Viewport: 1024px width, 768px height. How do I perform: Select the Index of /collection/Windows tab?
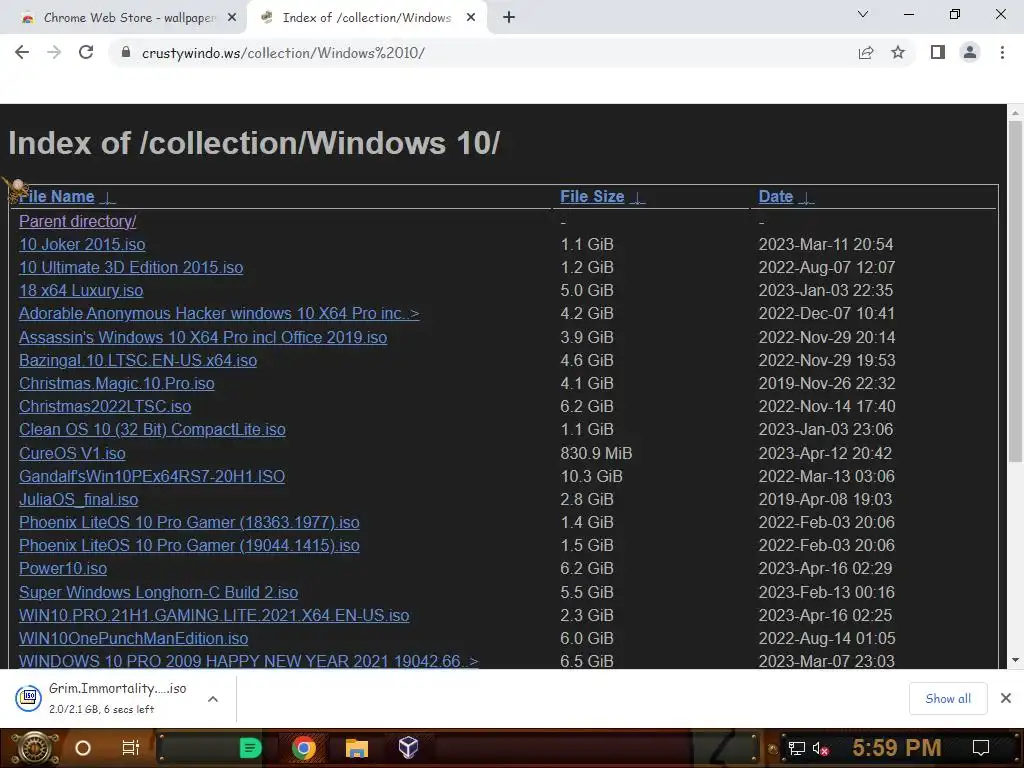[x=366, y=18]
